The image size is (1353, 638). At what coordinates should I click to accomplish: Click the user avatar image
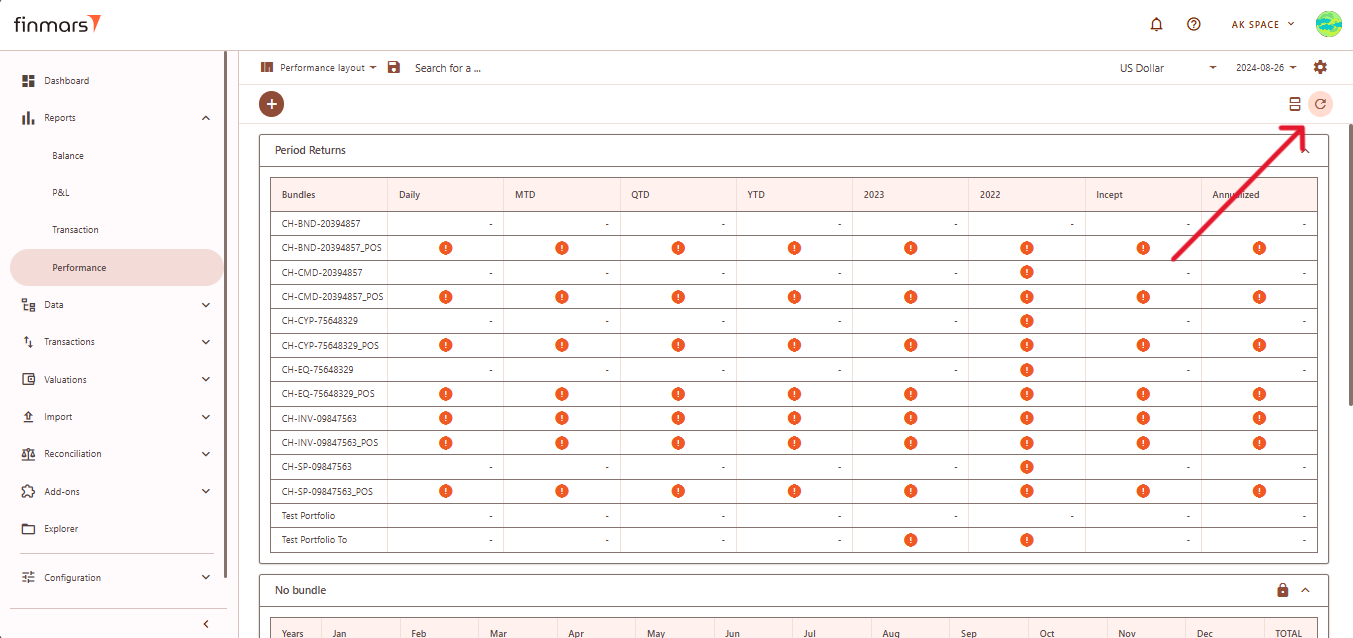[x=1328, y=24]
